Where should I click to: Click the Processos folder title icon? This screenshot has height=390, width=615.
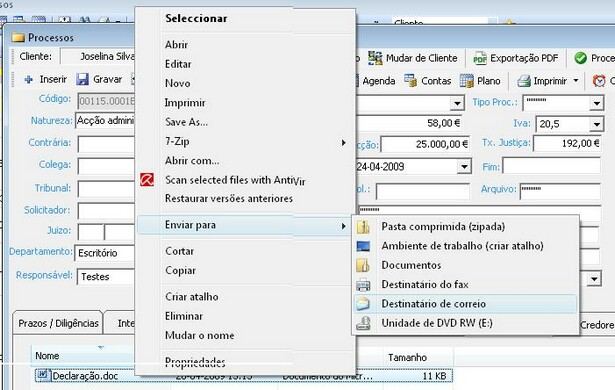click(18, 38)
